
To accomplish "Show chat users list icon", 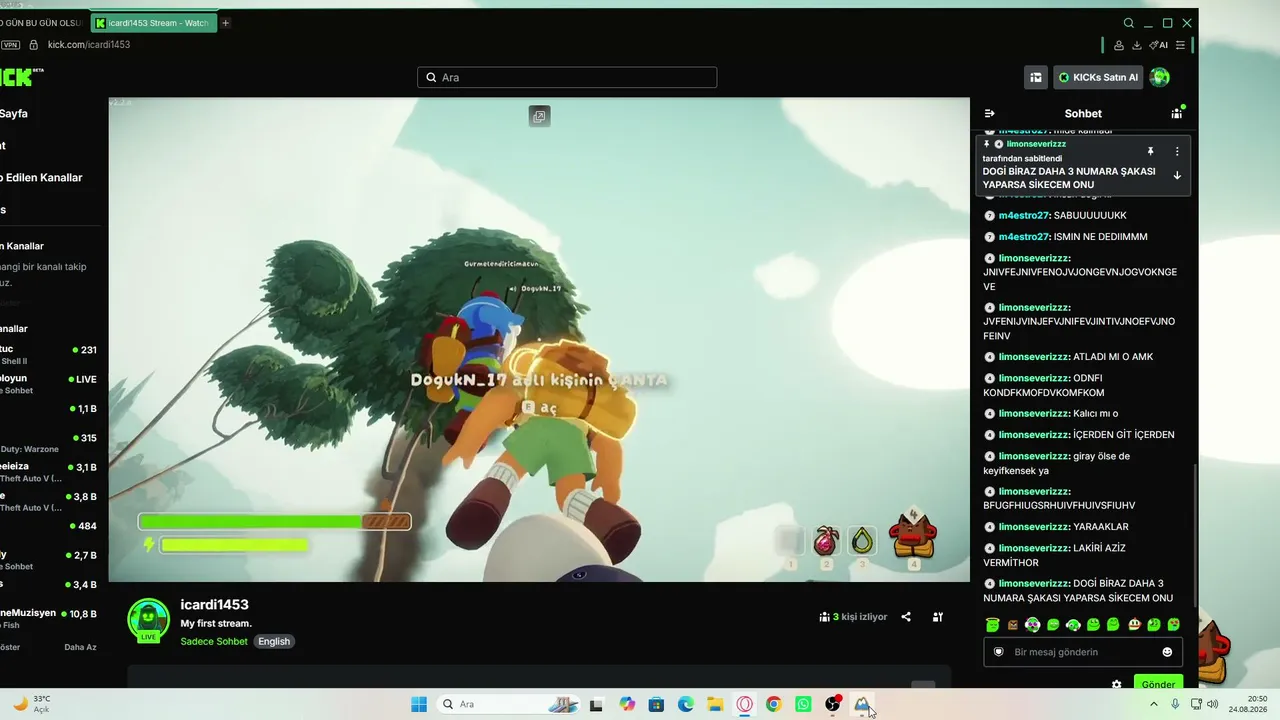I will (x=1176, y=113).
